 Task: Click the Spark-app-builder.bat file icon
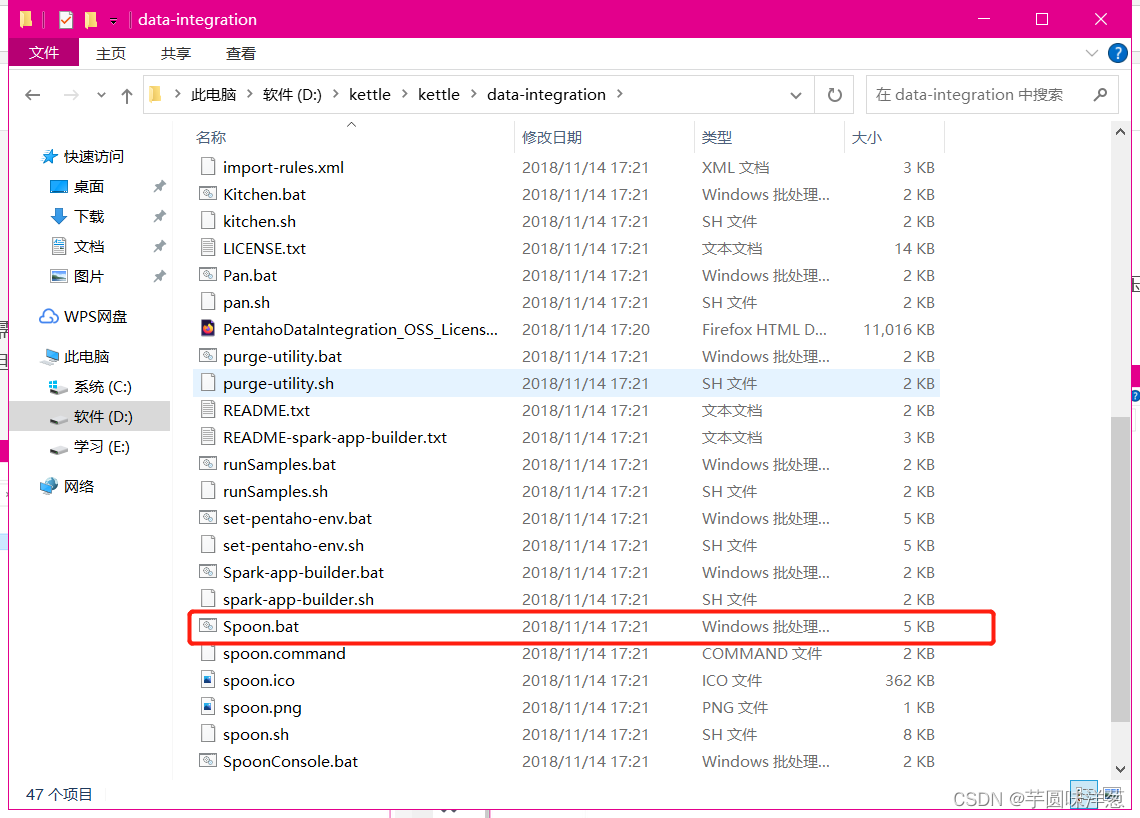coord(208,572)
